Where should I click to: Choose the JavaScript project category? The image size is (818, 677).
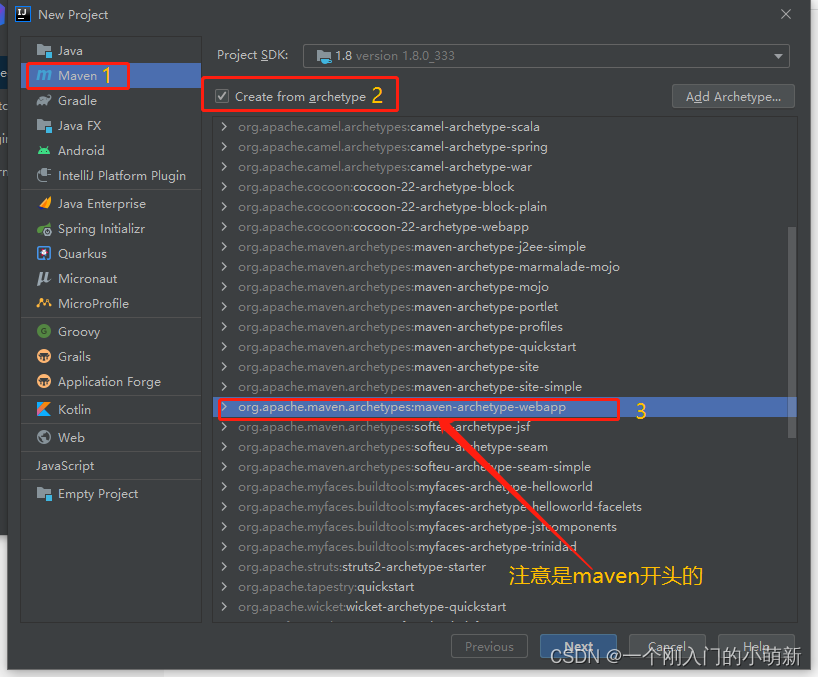111,466
